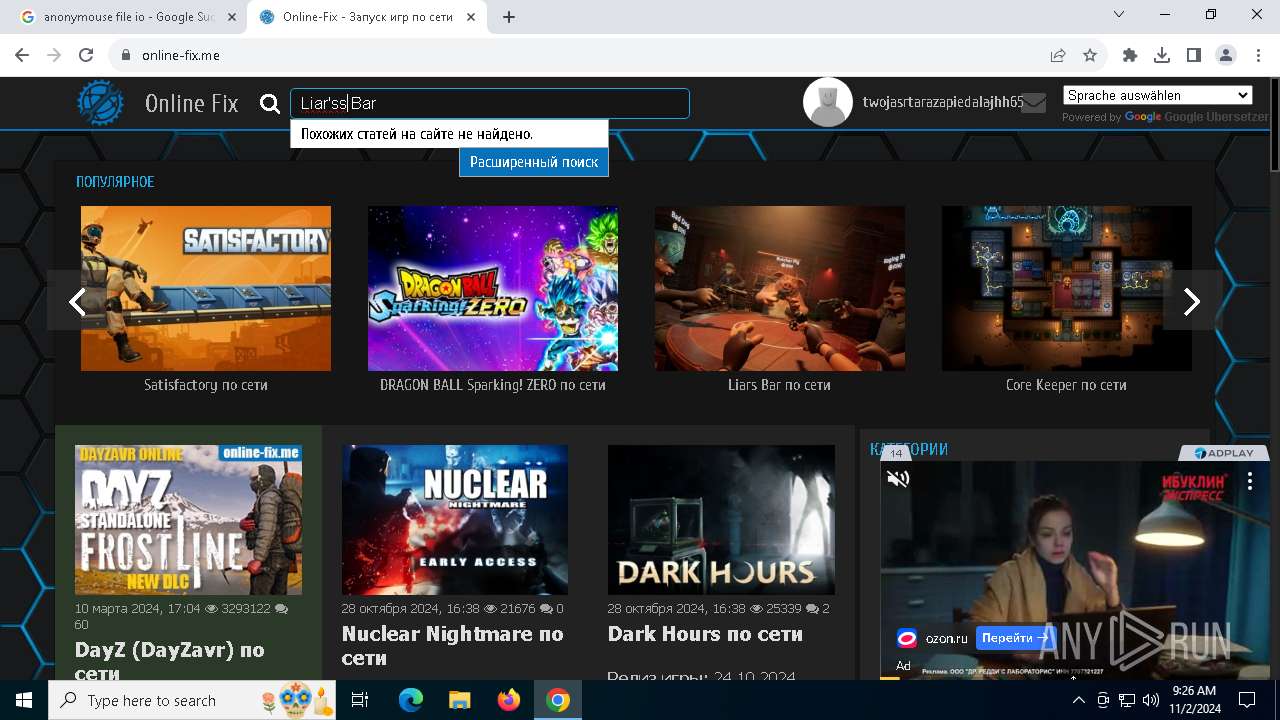The image size is (1280, 720).
Task: Open Chrome extensions puzzle icon
Action: 1130,56
